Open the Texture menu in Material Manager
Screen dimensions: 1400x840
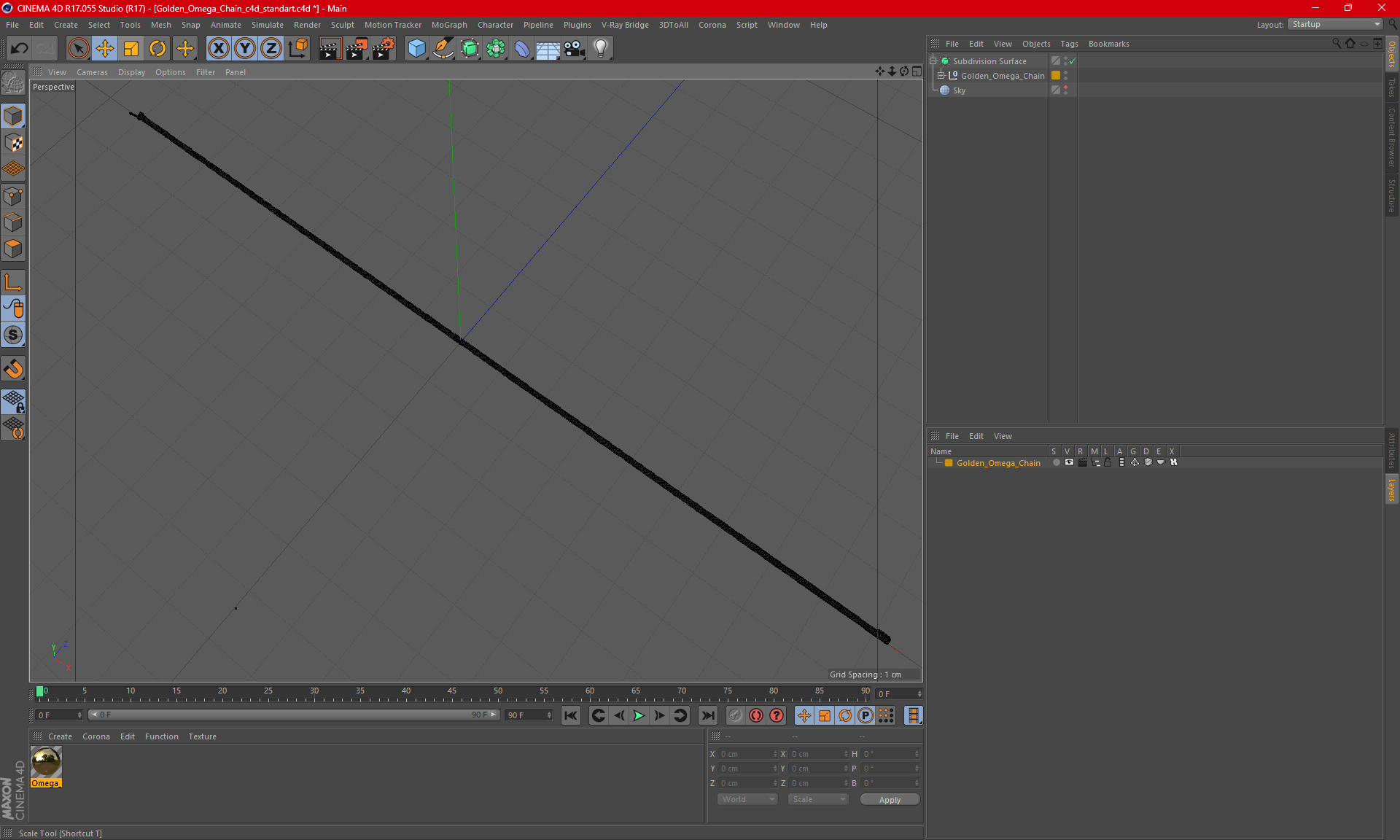[202, 736]
